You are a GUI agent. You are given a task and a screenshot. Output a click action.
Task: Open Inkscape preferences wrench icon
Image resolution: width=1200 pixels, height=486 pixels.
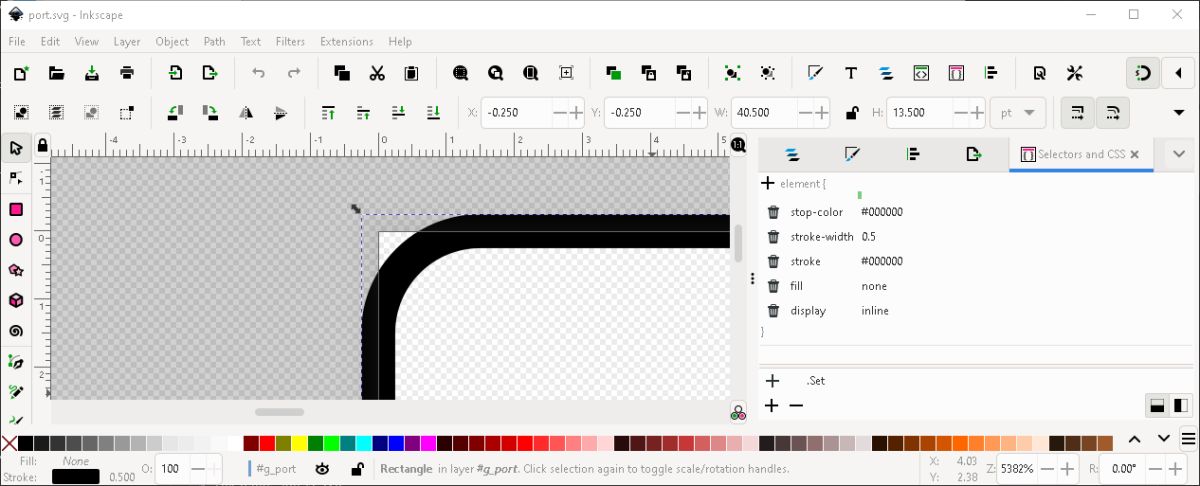(1075, 73)
